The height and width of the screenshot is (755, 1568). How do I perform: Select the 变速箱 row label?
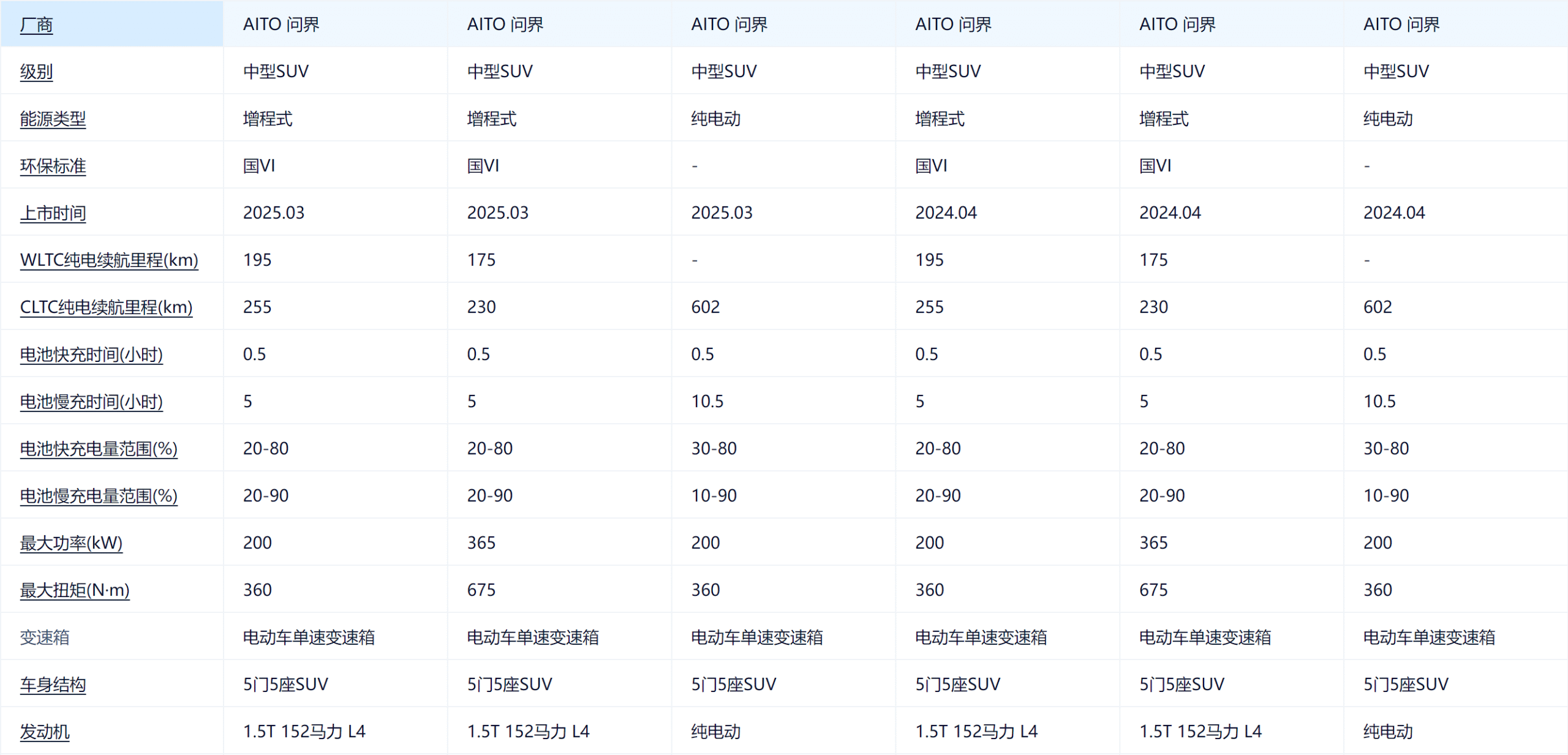[x=45, y=637]
